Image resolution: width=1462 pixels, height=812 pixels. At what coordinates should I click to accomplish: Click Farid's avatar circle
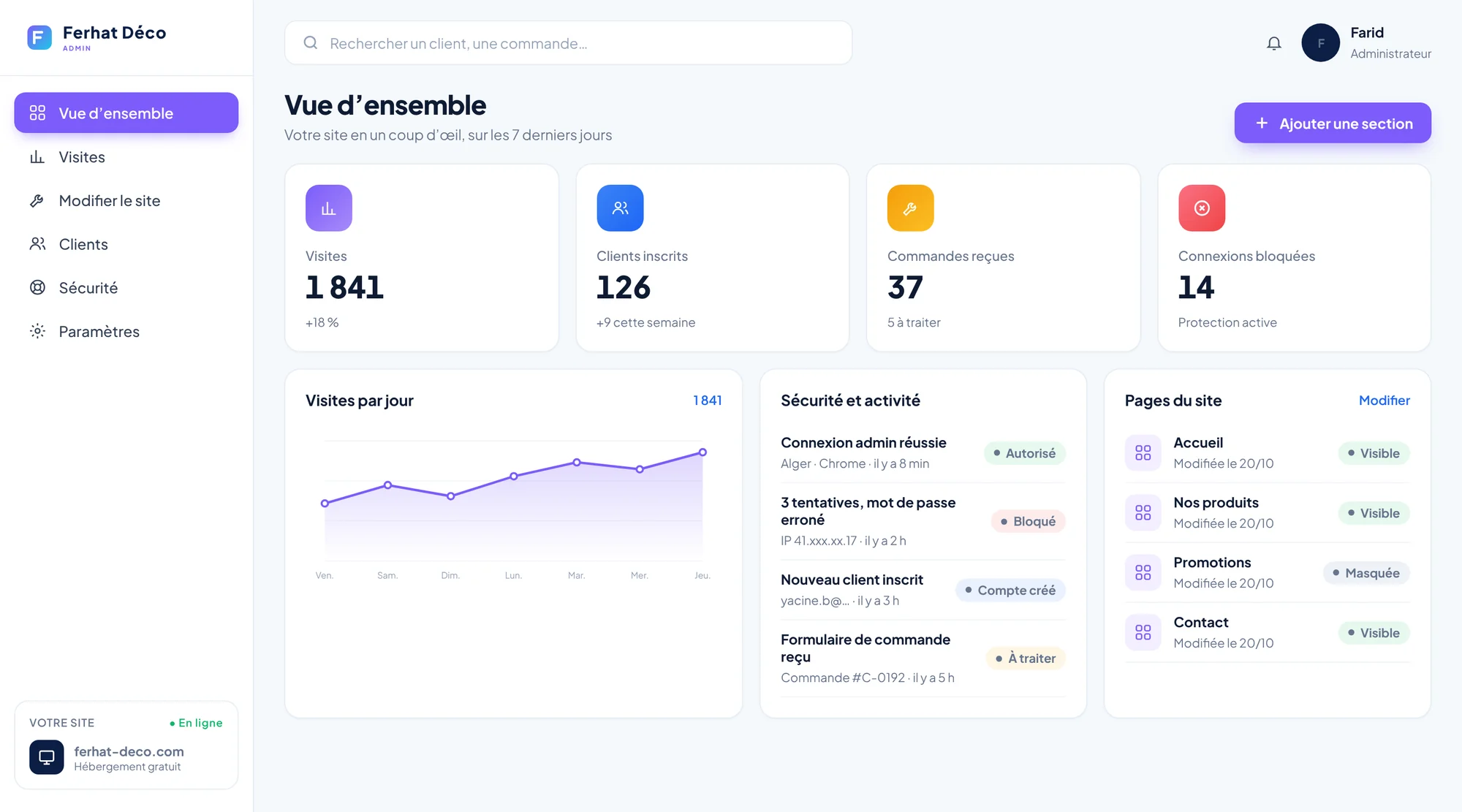point(1320,42)
